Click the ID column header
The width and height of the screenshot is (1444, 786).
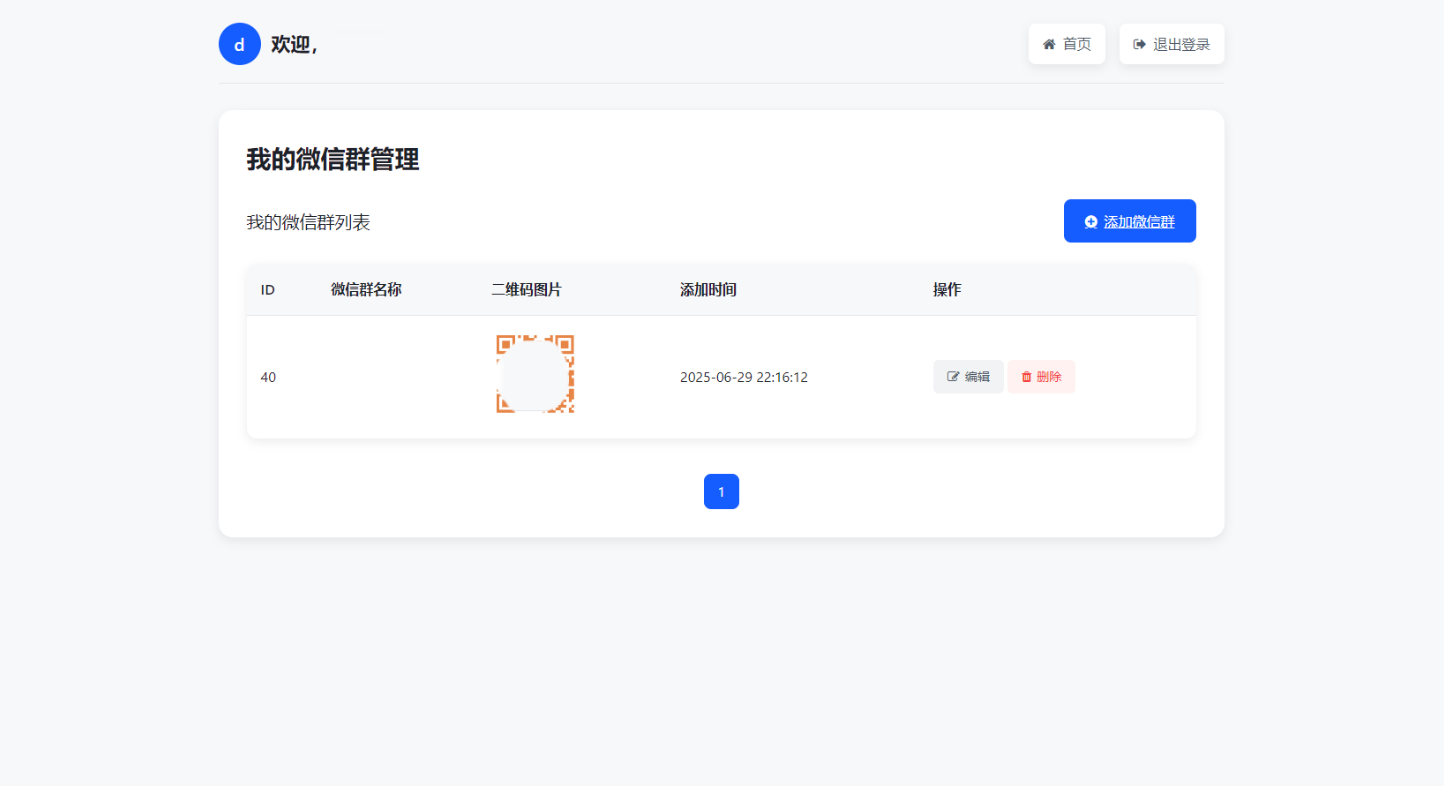(x=268, y=290)
